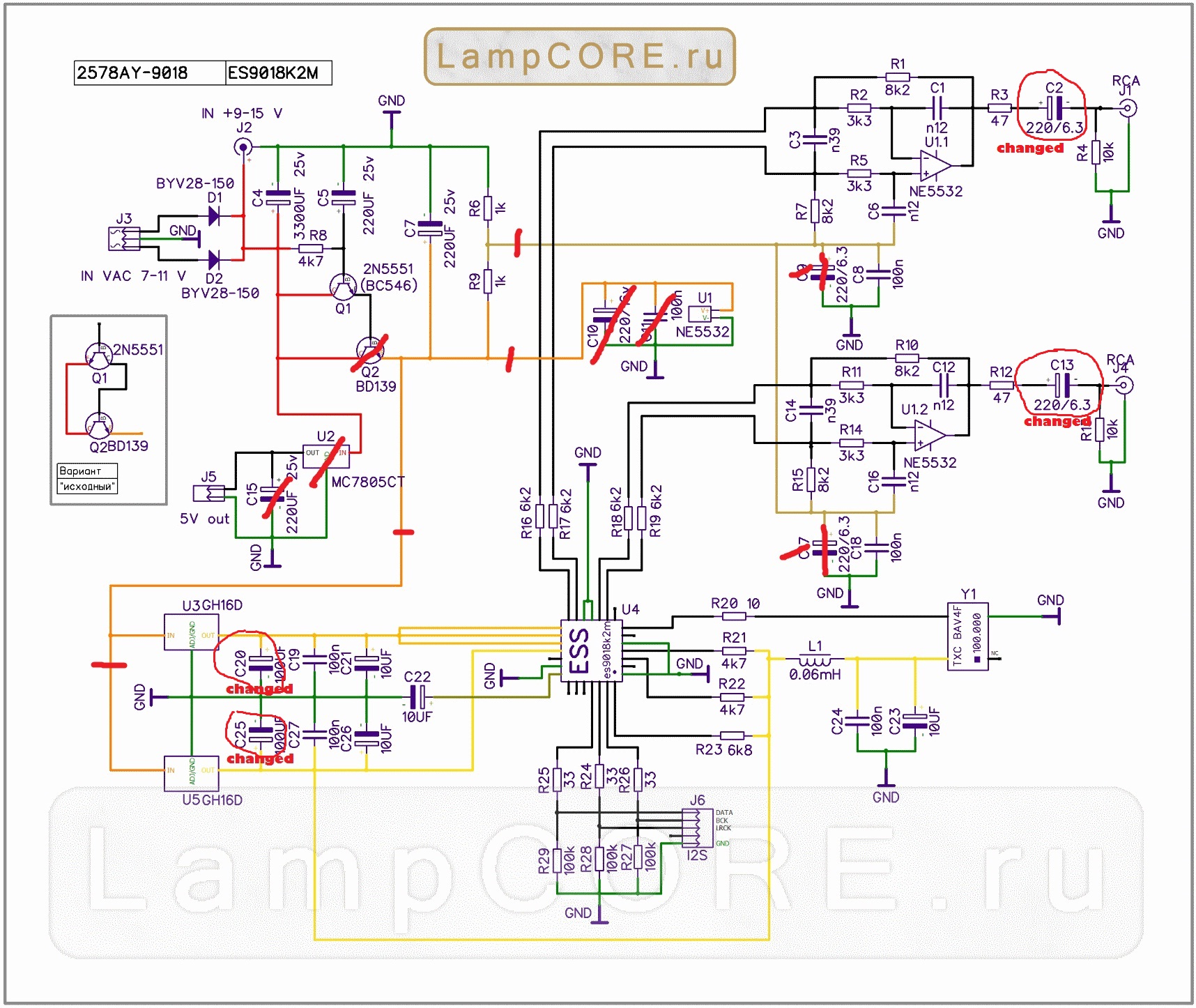This screenshot has width=1196, height=1008.
Task: Select the Q2BD139 symbol in the variant box
Action: point(99,425)
